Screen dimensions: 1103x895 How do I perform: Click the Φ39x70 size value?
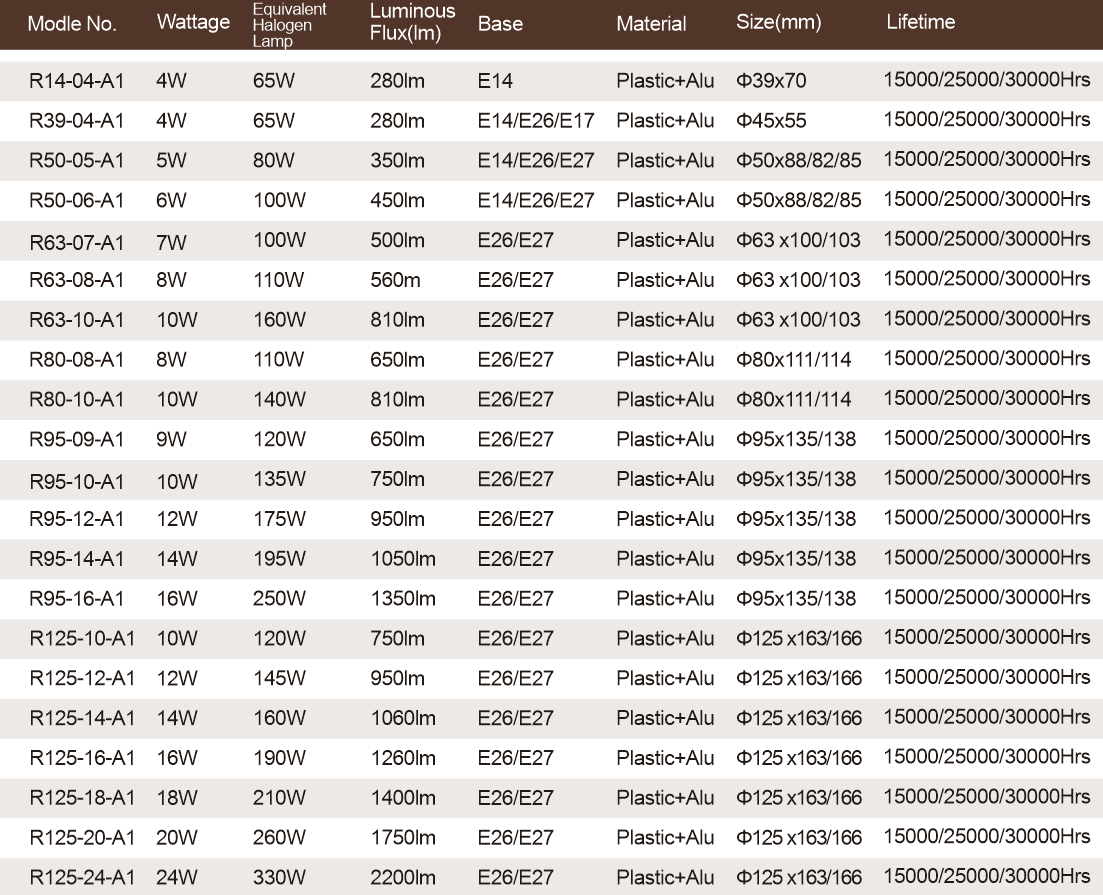tap(771, 81)
